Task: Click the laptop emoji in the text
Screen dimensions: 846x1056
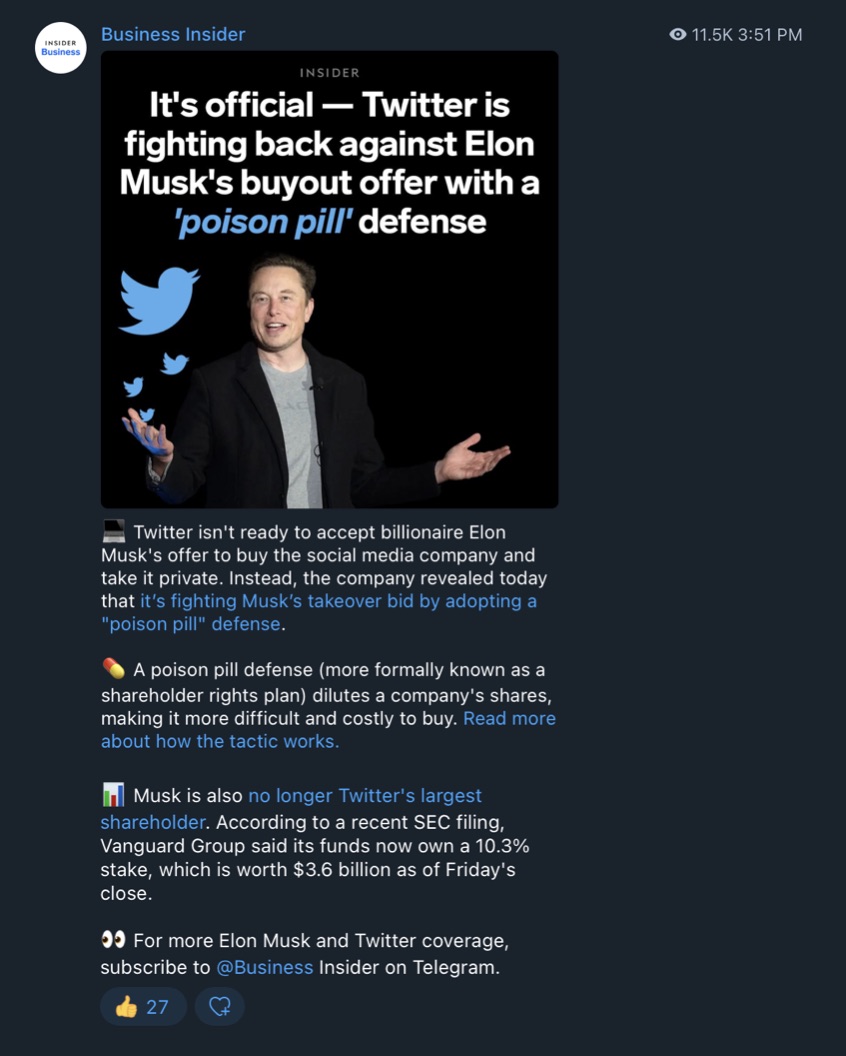Action: coord(114,531)
